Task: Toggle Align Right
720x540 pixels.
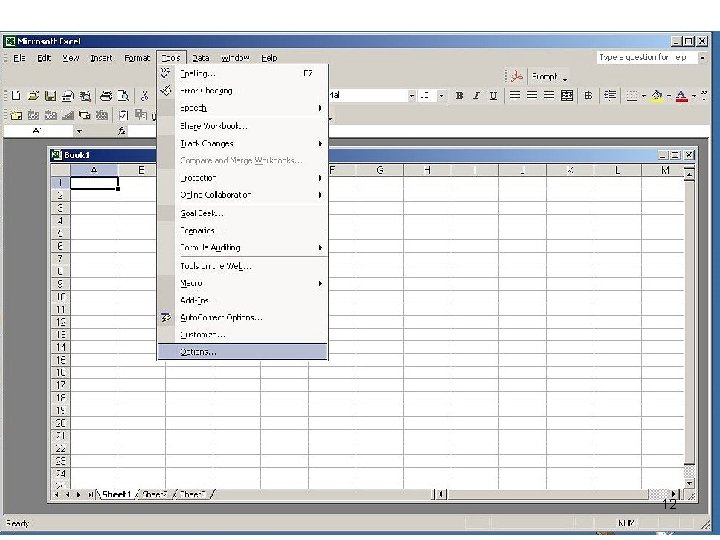Action: (549, 96)
